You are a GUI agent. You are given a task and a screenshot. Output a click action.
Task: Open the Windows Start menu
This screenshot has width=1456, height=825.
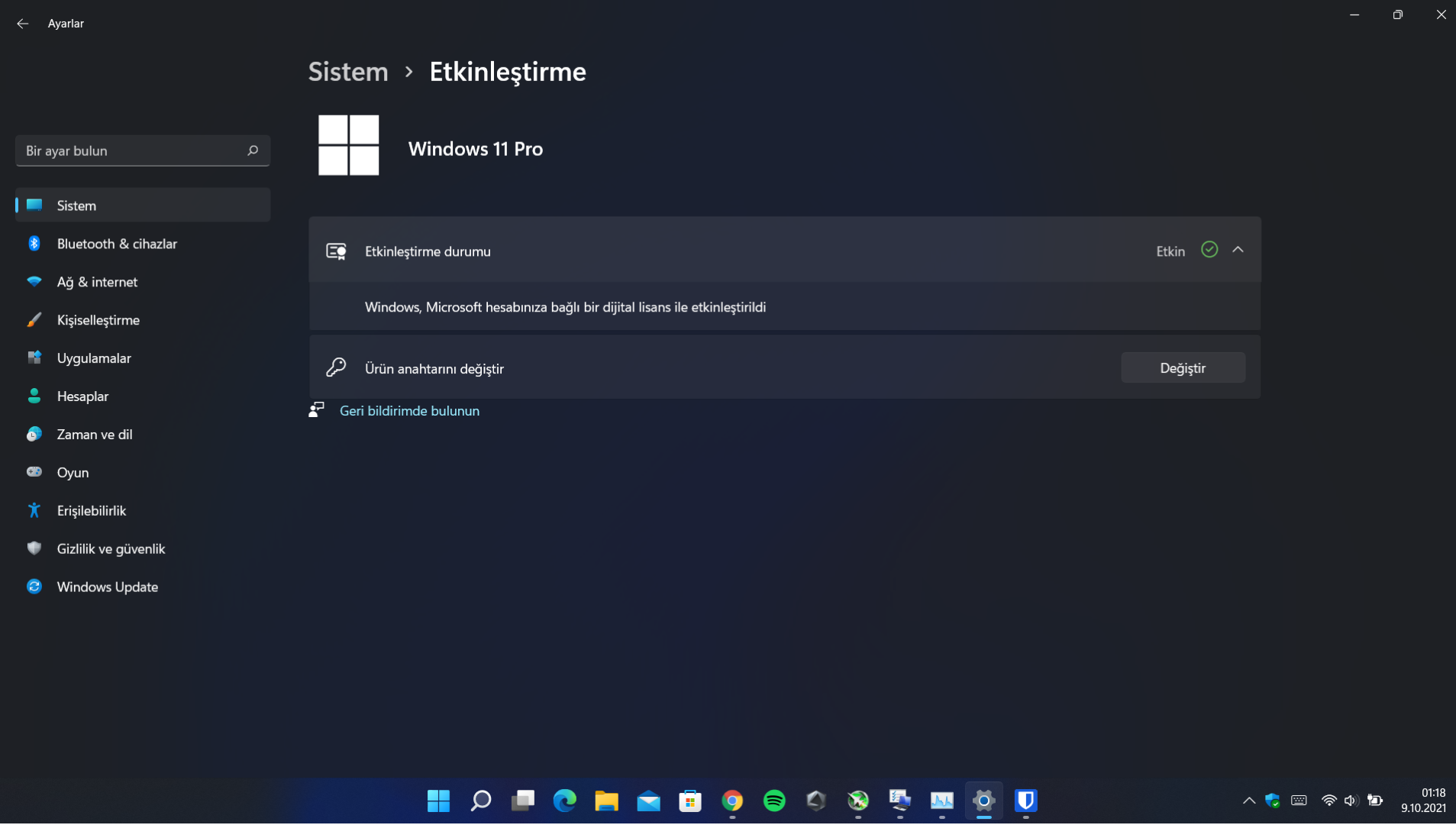(x=438, y=801)
